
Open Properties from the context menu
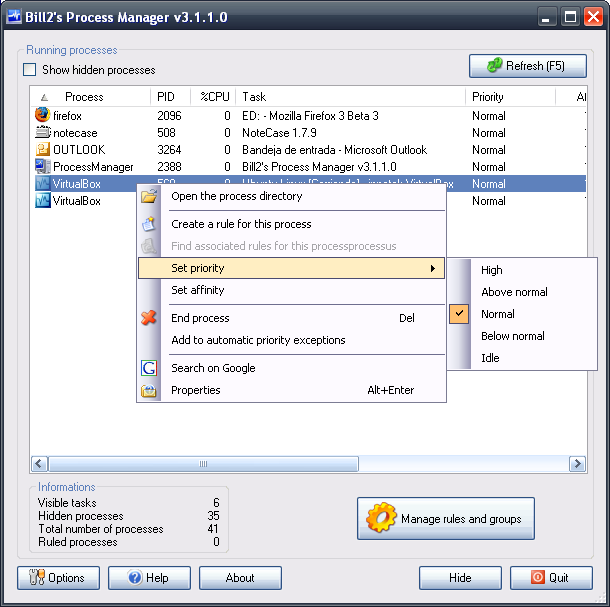[291, 390]
